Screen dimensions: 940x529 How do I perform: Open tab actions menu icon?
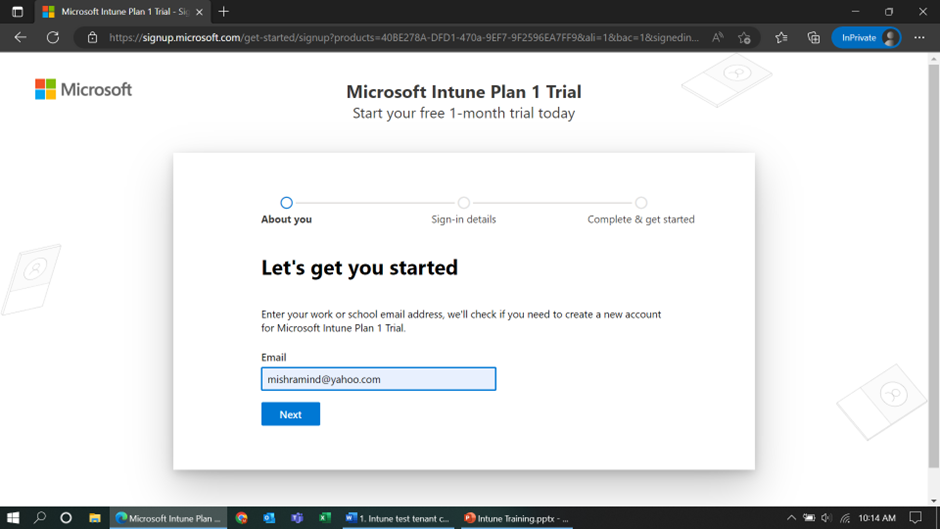[17, 11]
